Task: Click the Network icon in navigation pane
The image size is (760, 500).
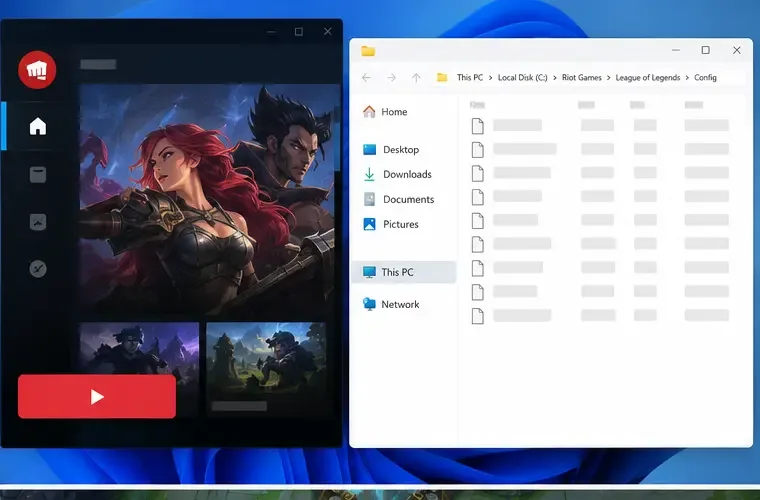Action: pyautogui.click(x=369, y=304)
